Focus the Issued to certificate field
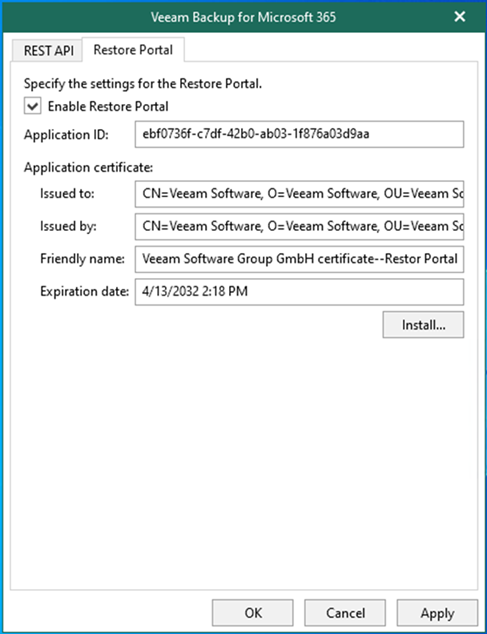Screen dimensions: 487x634 click(x=299, y=194)
